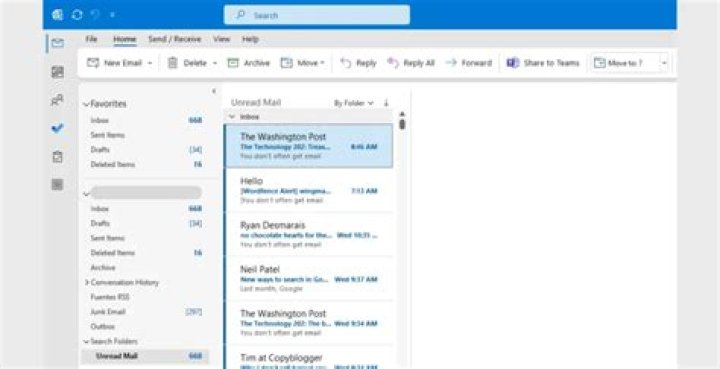Archive the selected message

point(248,63)
